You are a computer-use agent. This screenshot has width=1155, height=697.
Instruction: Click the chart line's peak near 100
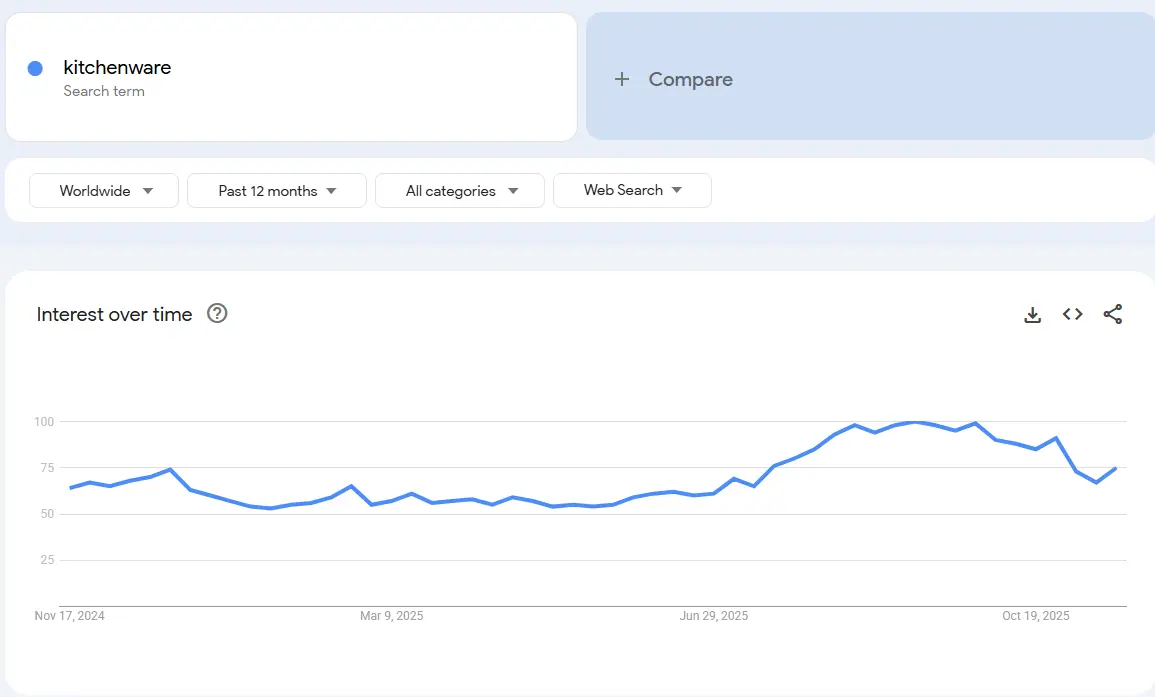[914, 422]
